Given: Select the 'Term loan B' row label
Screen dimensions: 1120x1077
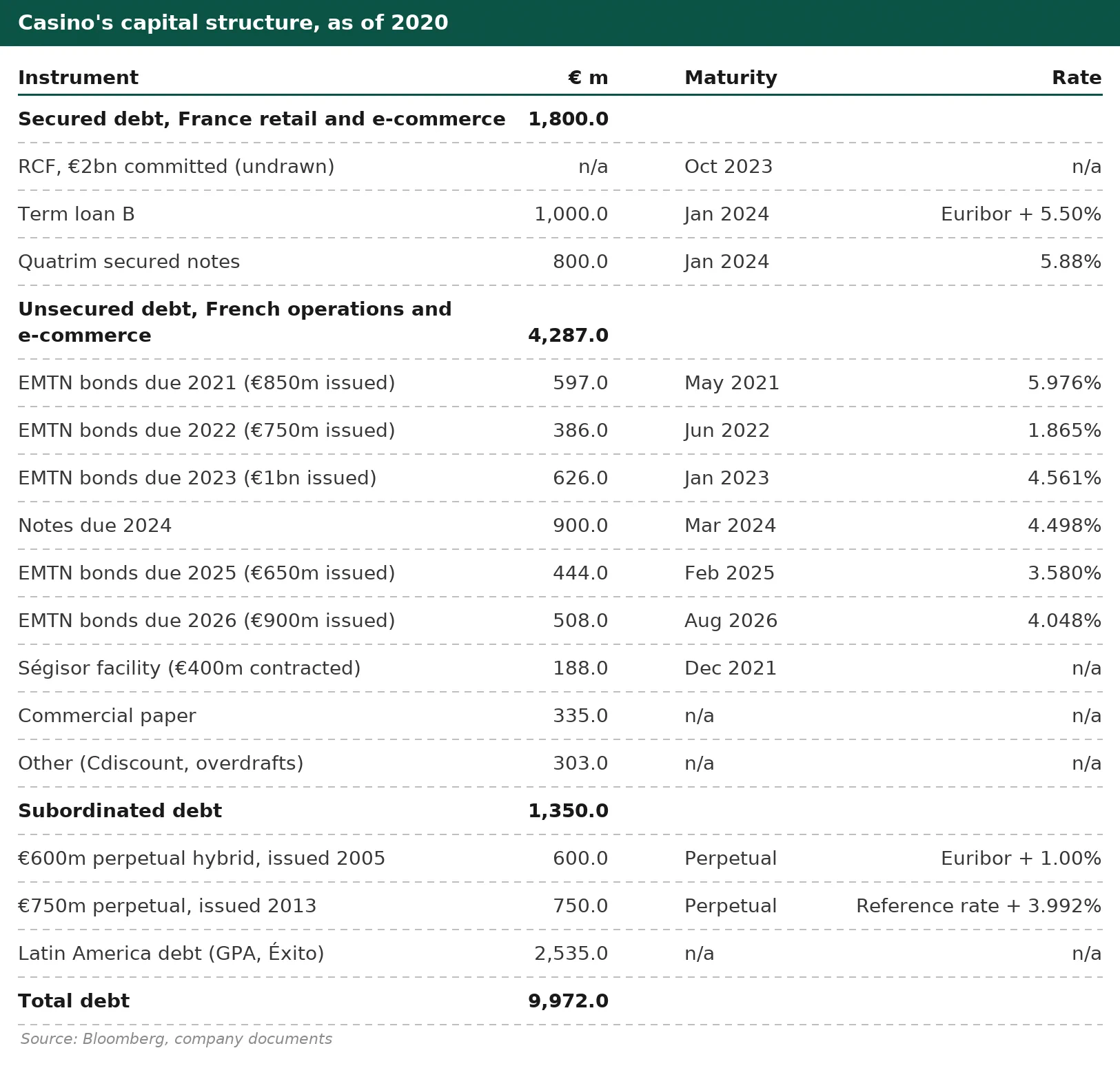Looking at the screenshot, I should click(77, 214).
